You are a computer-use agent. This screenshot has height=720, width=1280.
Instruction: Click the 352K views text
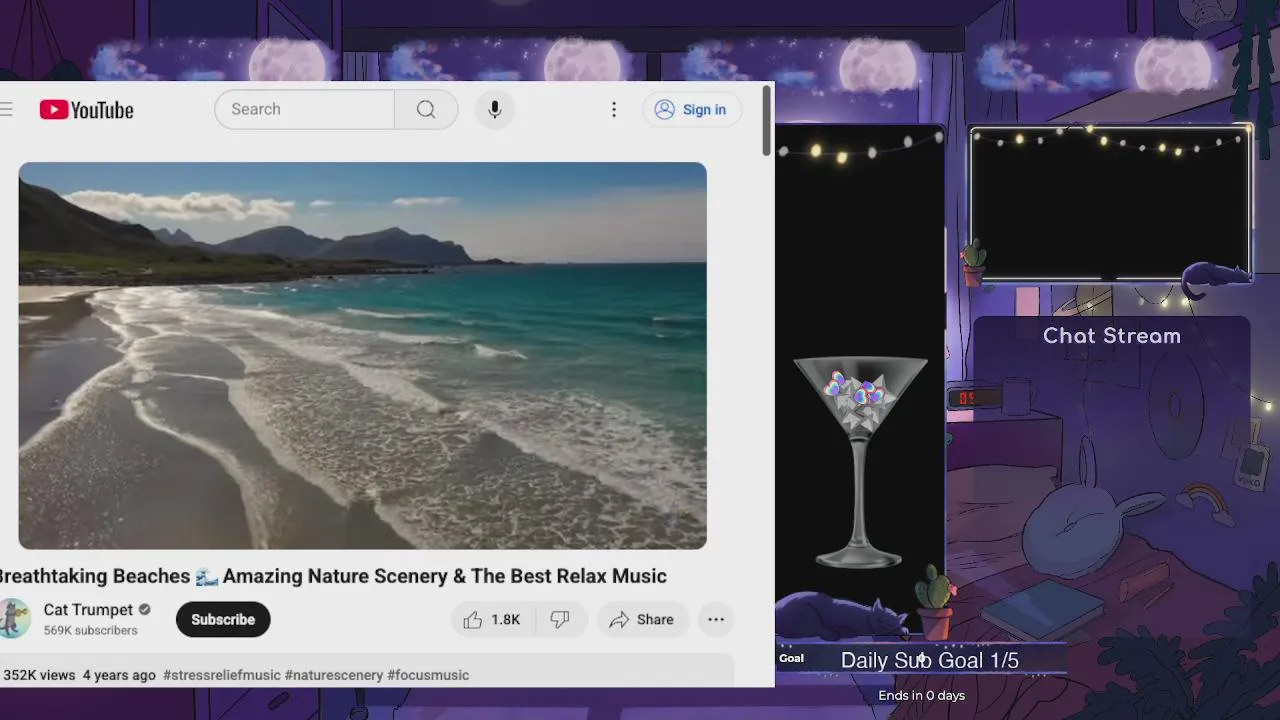[x=39, y=675]
